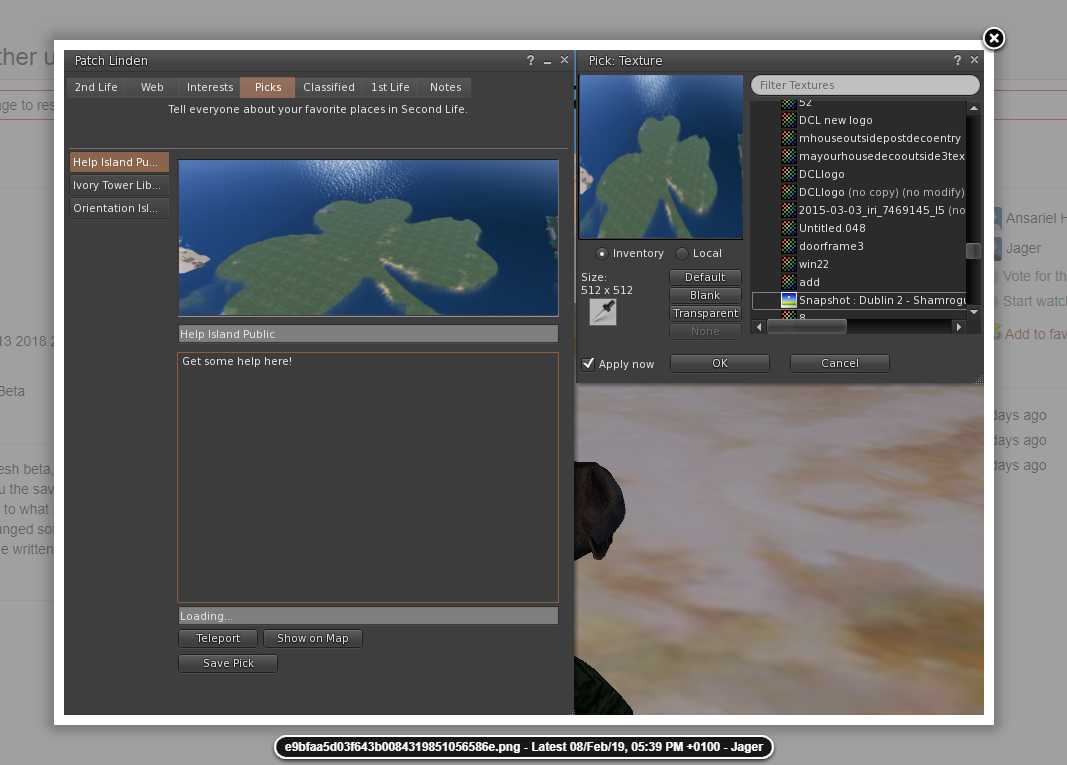Viewport: 1067px width, 765px height.
Task: Click the Help Island Public name field
Action: (368, 333)
